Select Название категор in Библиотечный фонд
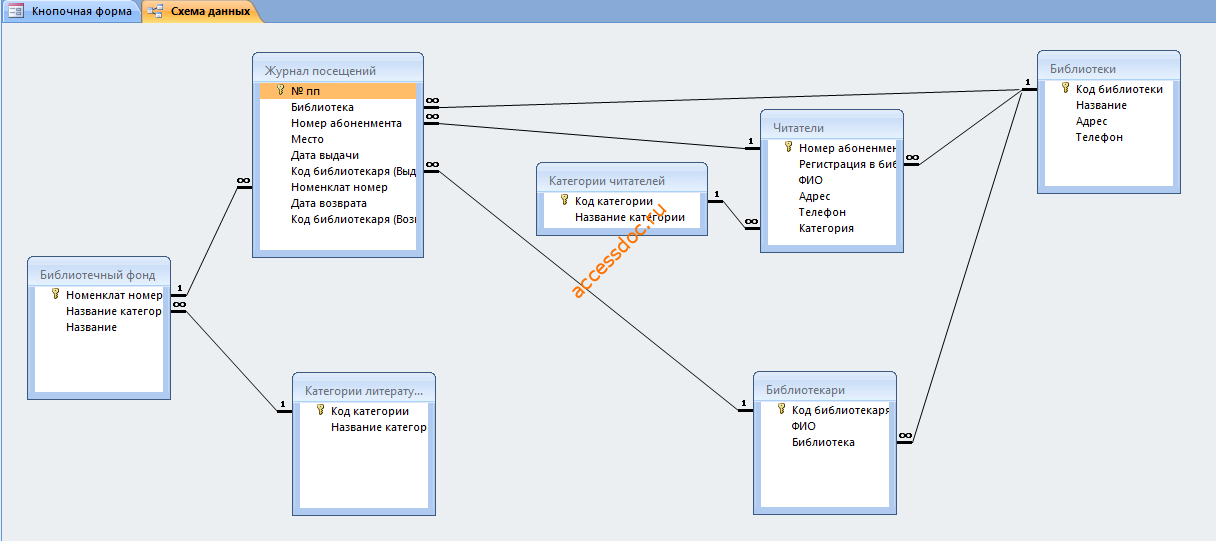The width and height of the screenshot is (1216, 541). pyautogui.click(x=98, y=311)
